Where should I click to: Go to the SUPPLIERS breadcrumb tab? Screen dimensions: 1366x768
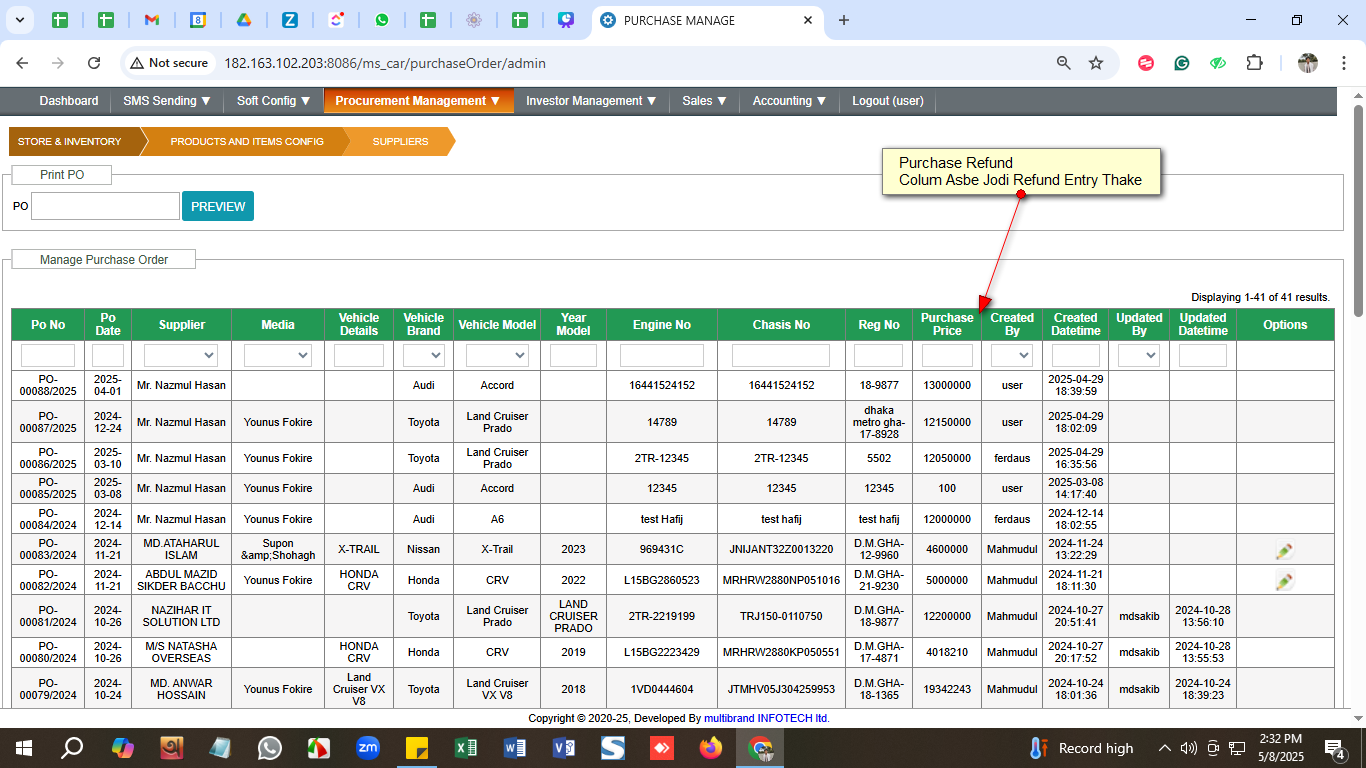point(400,142)
